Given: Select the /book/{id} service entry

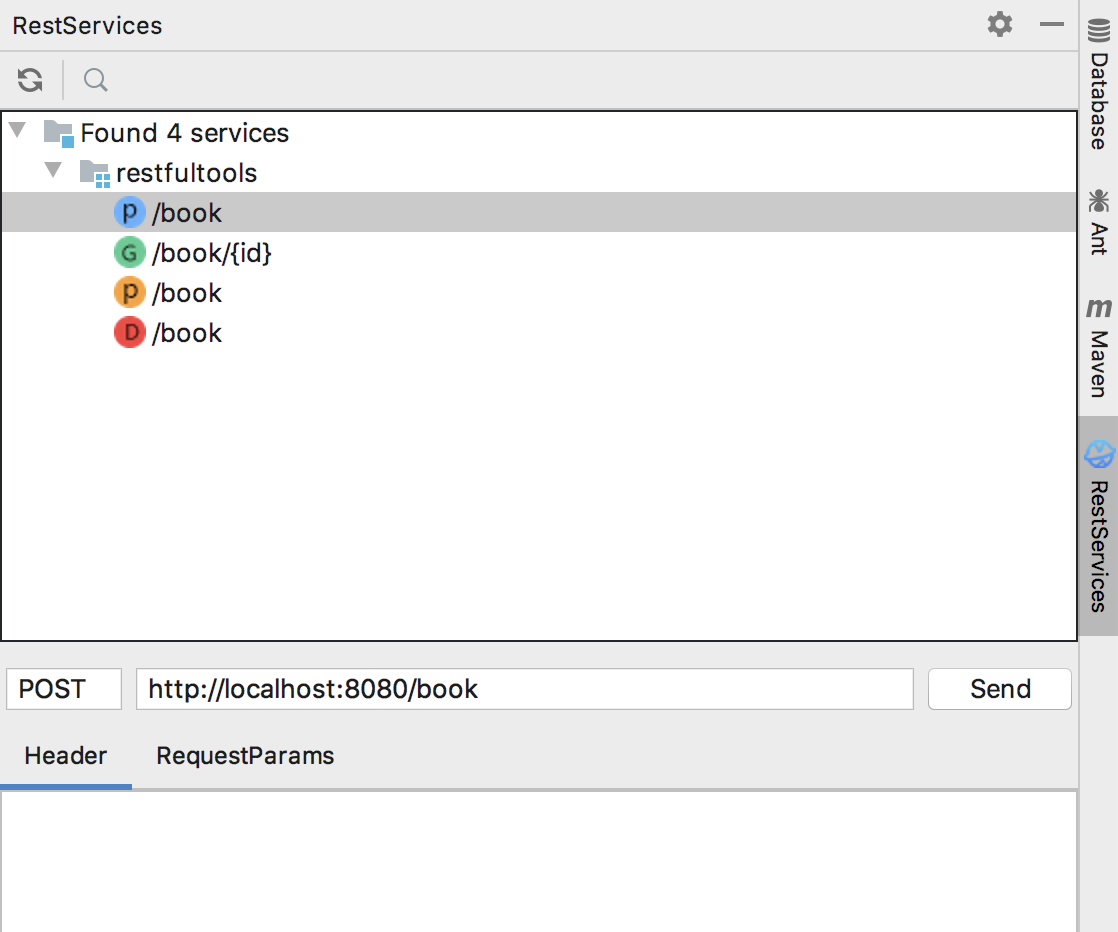Looking at the screenshot, I should (212, 253).
